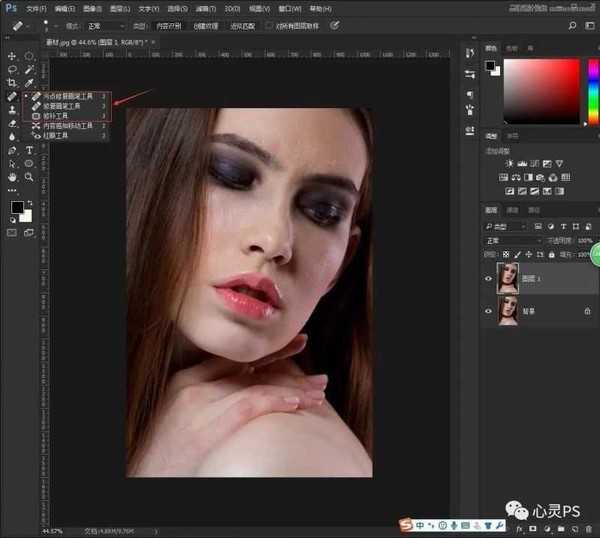Choose 红眼工具 from the tool flyout
The width and height of the screenshot is (600, 538).
pyautogui.click(x=57, y=135)
